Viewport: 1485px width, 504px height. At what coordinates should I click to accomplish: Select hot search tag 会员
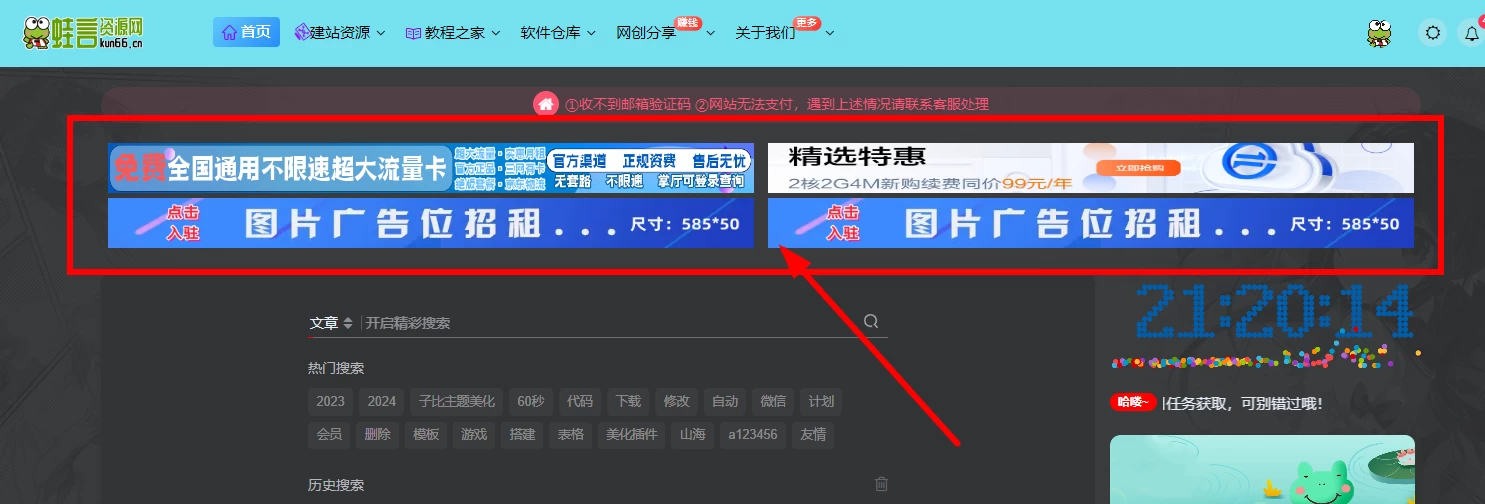pyautogui.click(x=329, y=435)
